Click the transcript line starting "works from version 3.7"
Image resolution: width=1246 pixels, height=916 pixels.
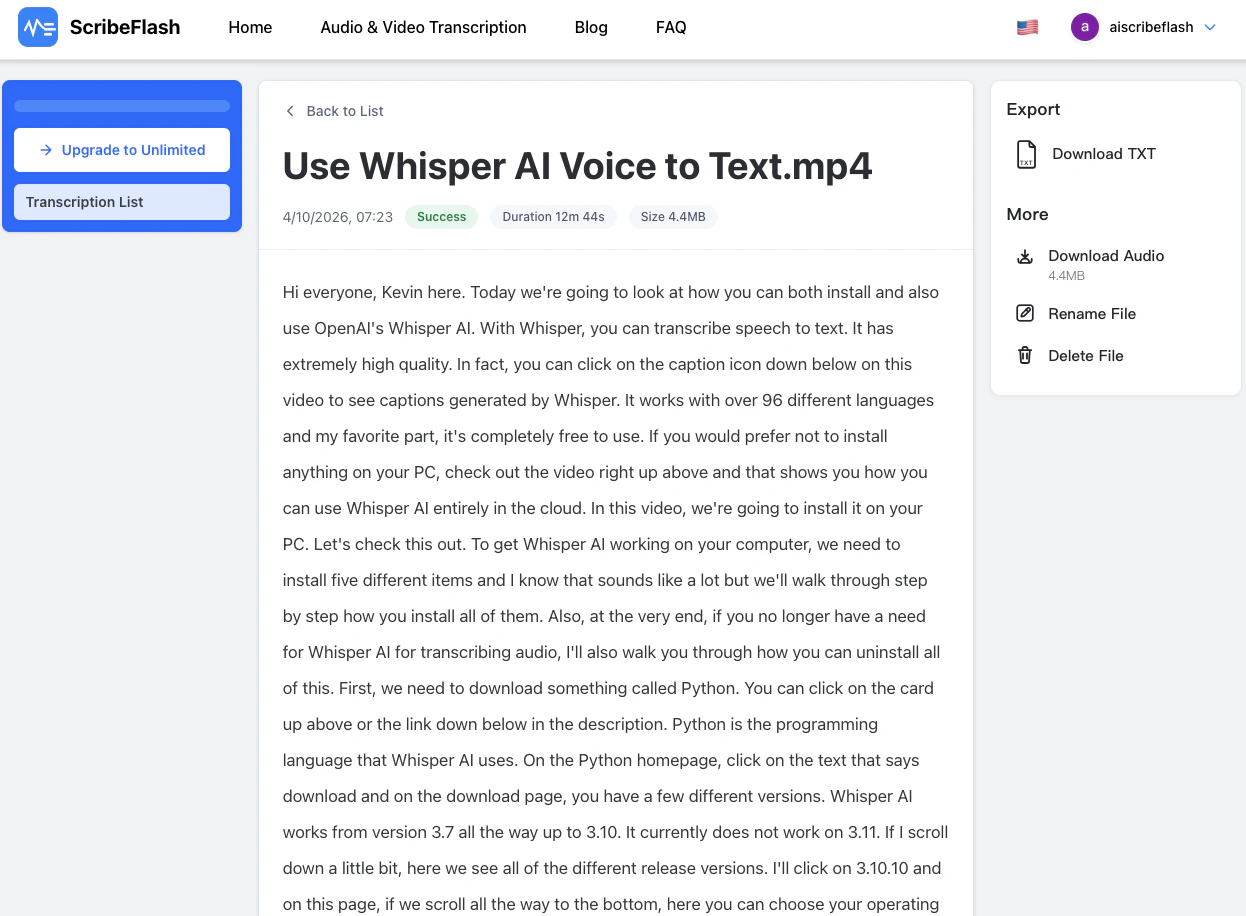click(615, 833)
